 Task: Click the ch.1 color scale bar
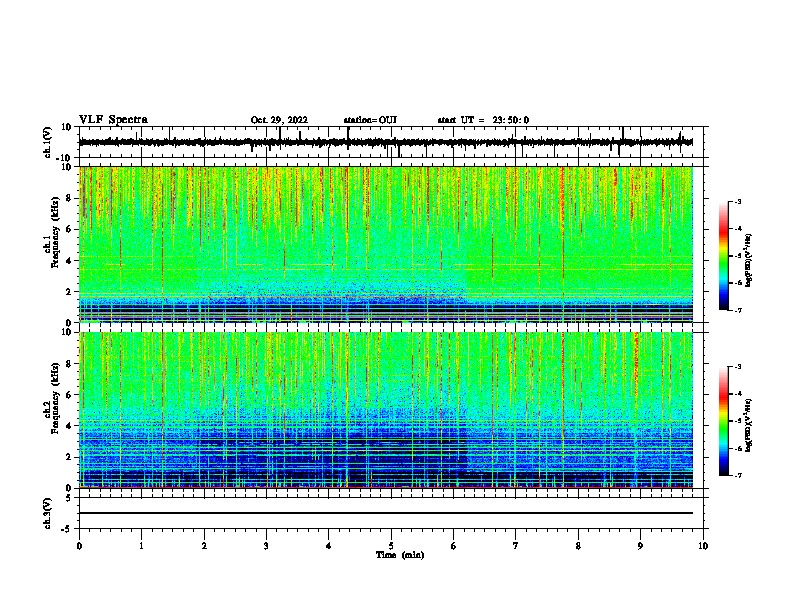[724, 256]
